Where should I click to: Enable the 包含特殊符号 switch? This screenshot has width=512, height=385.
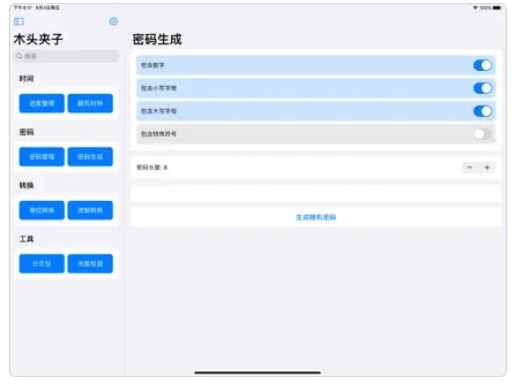click(483, 134)
